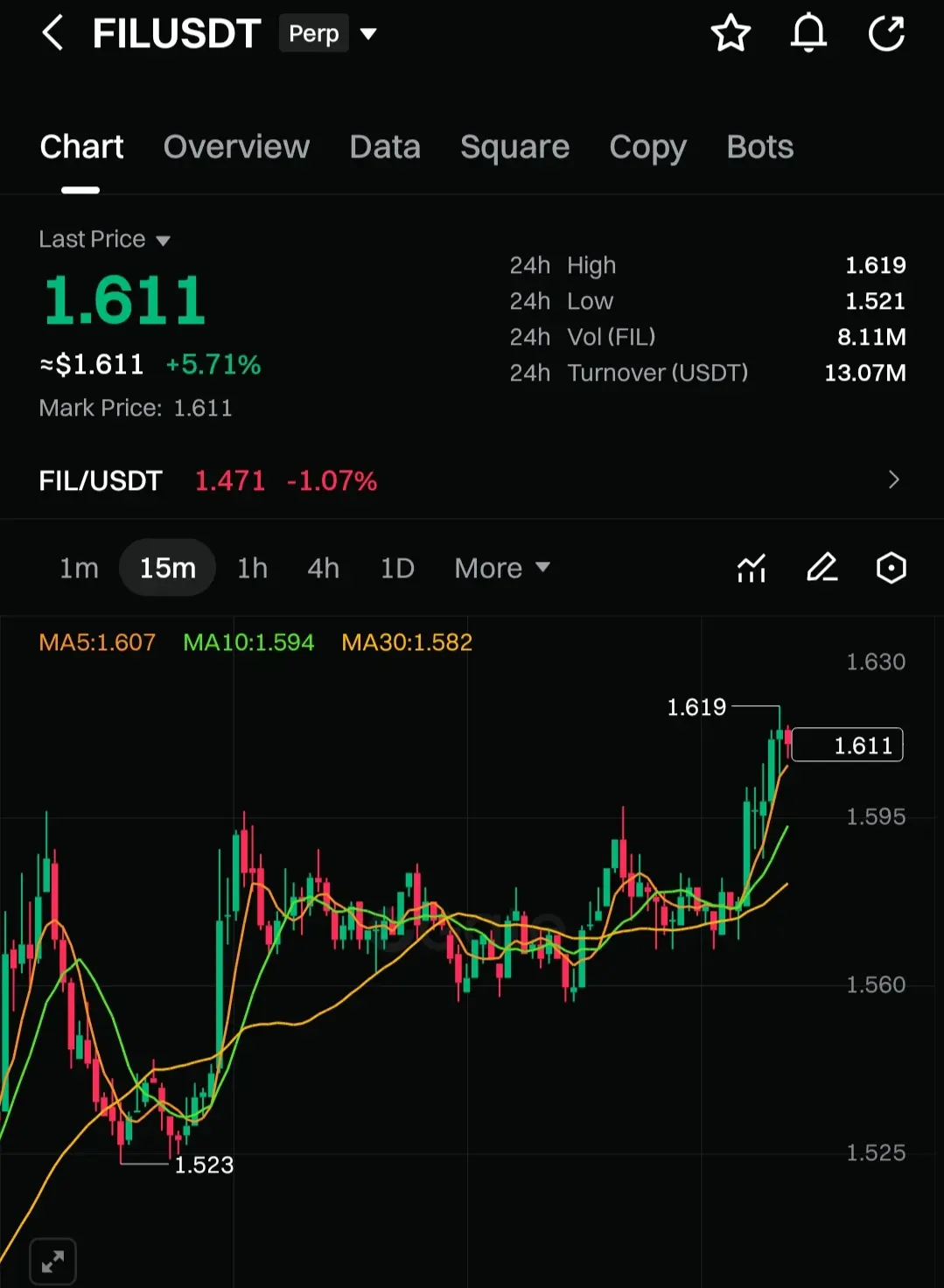Screen dimensions: 944x1288
Task: Select the 1h timeframe
Action: pos(252,568)
